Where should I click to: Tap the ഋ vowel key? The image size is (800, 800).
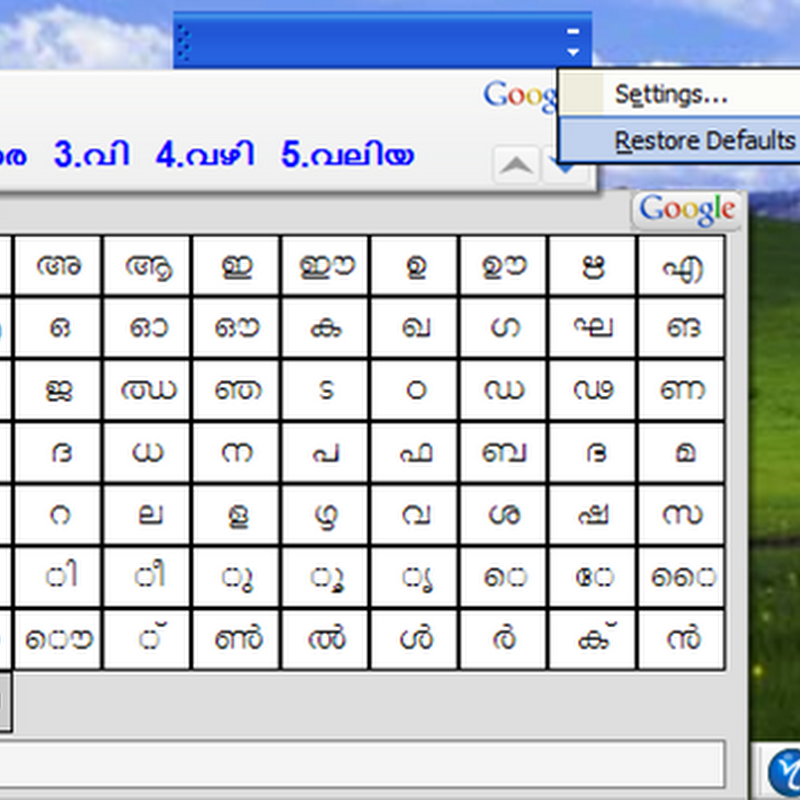click(592, 265)
